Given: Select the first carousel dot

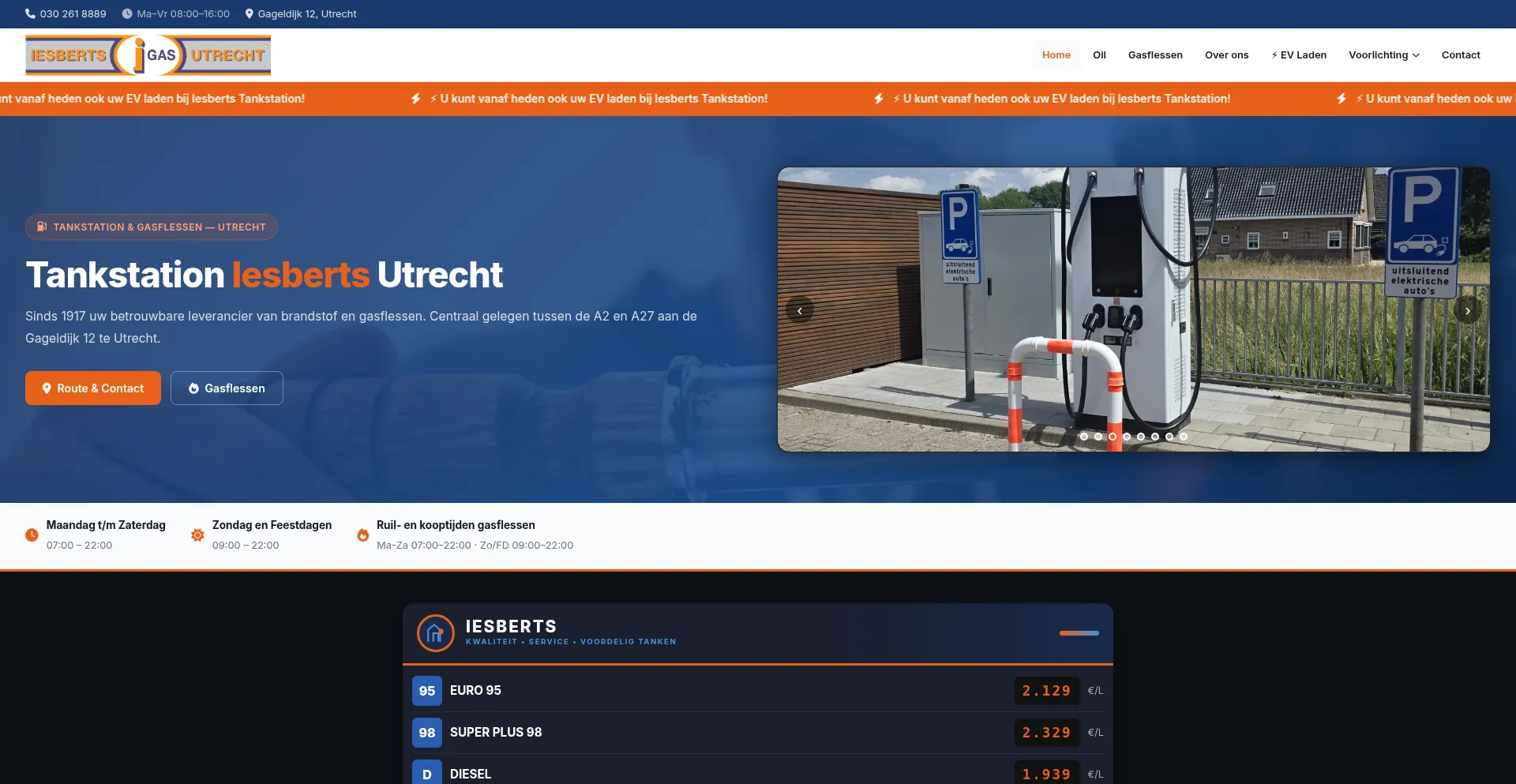Looking at the screenshot, I should point(1084,437).
